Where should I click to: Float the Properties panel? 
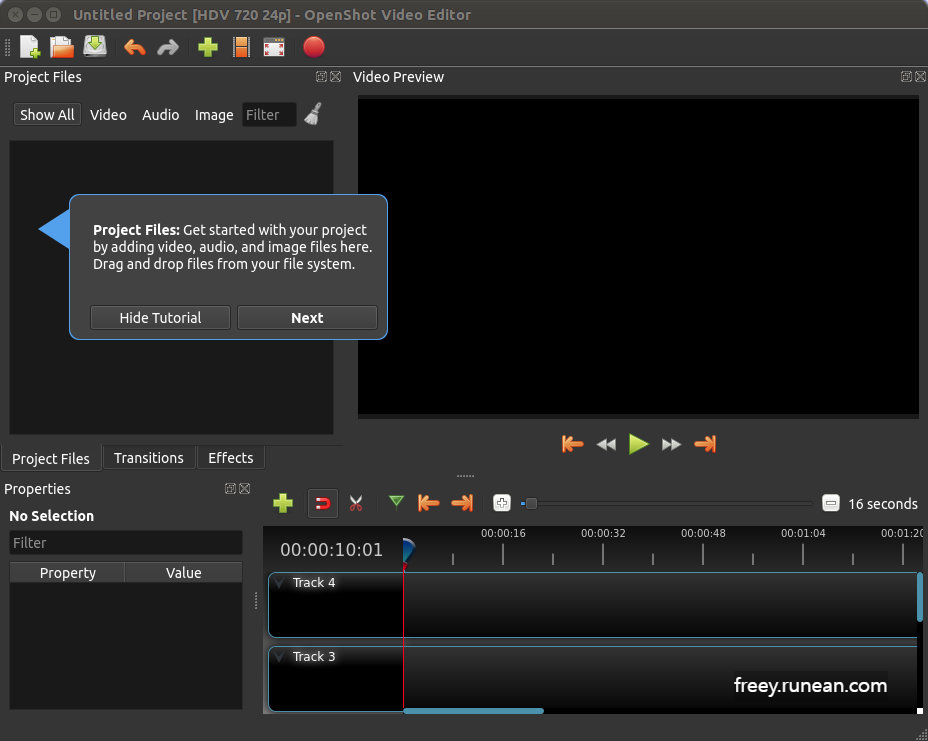tap(230, 488)
